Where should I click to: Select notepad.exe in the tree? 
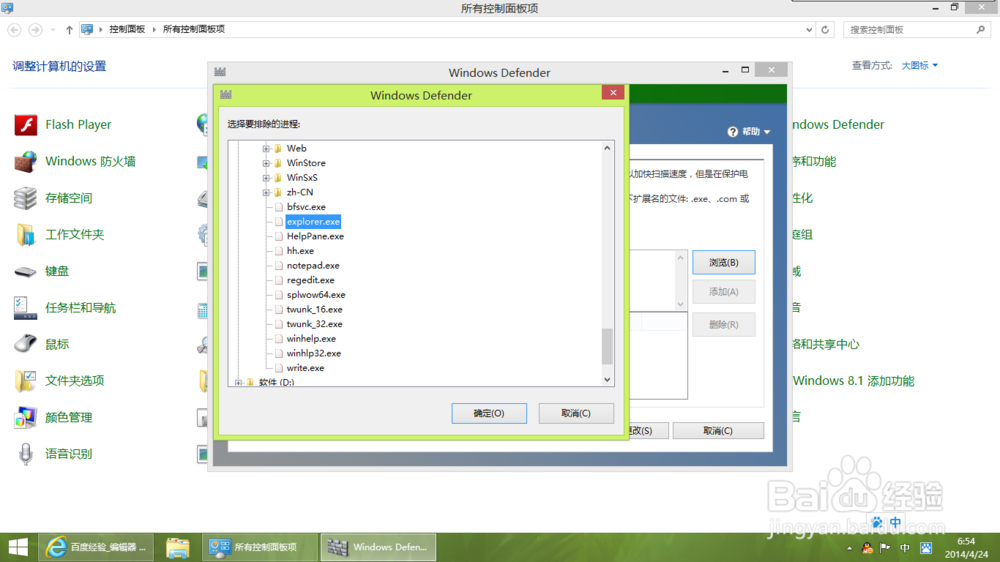313,265
